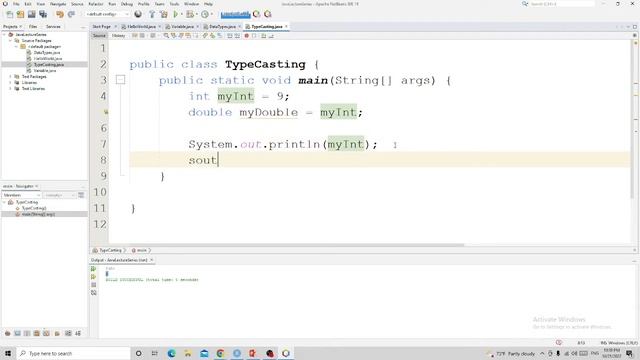This screenshot has height=360, width=640.
Task: Open the notification center icon
Action: coord(629,353)
